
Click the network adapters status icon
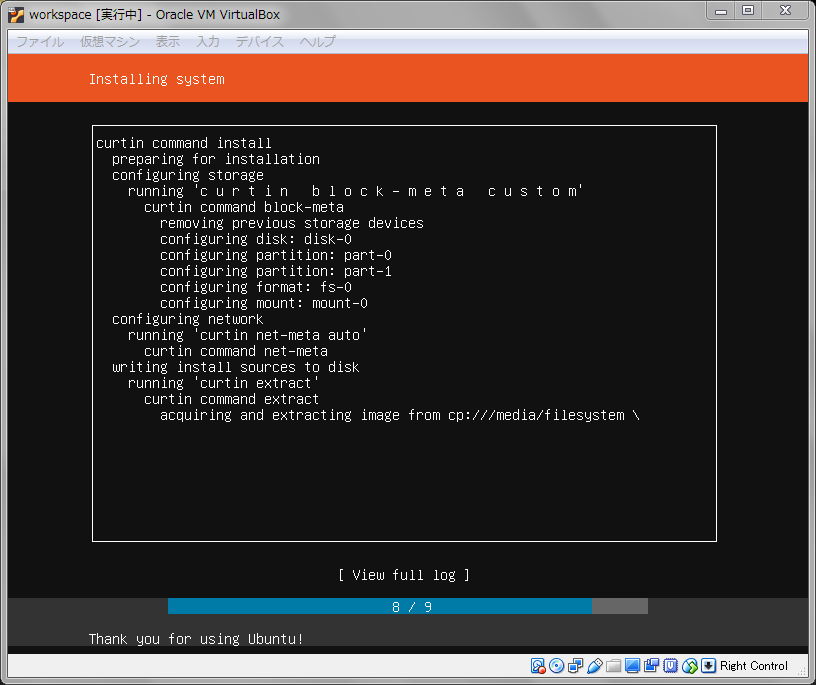pyautogui.click(x=576, y=666)
